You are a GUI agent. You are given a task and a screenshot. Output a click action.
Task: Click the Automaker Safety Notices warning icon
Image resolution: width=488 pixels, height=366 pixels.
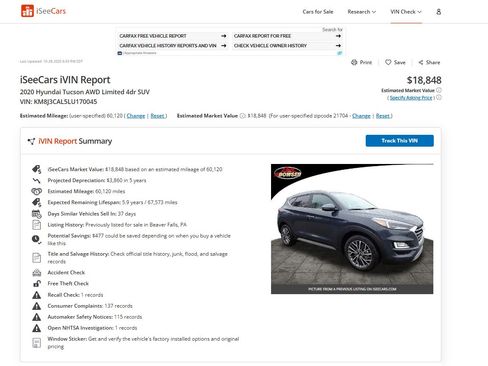pyautogui.click(x=37, y=317)
